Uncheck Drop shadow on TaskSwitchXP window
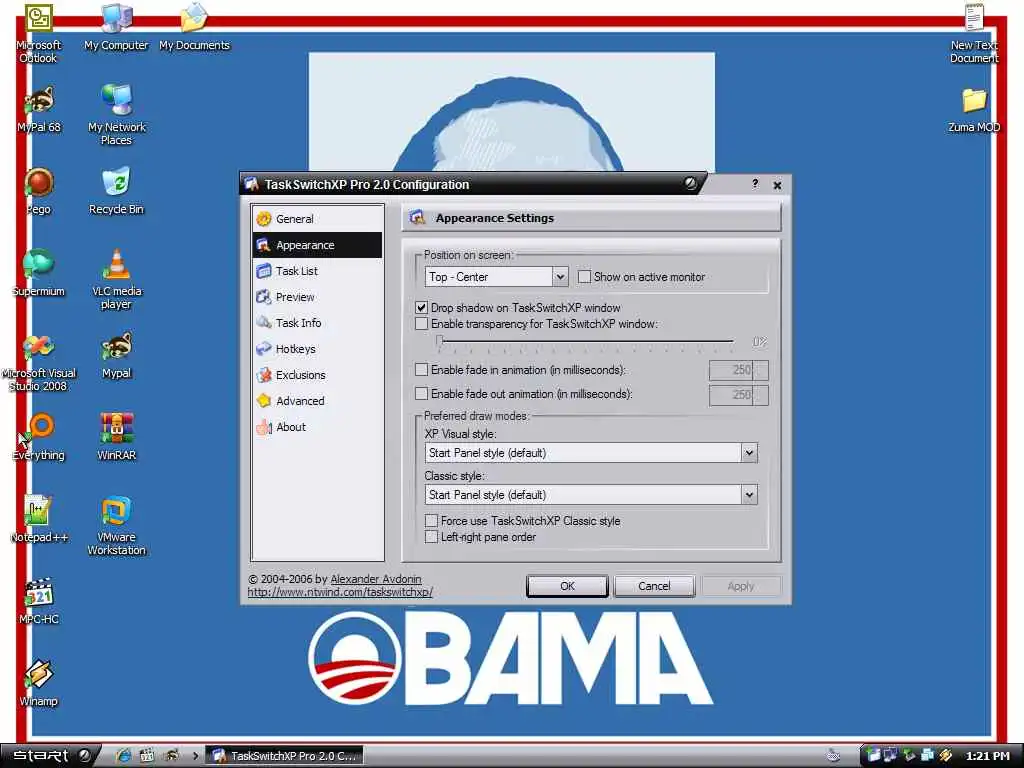Image resolution: width=1024 pixels, height=768 pixels. pyautogui.click(x=422, y=308)
